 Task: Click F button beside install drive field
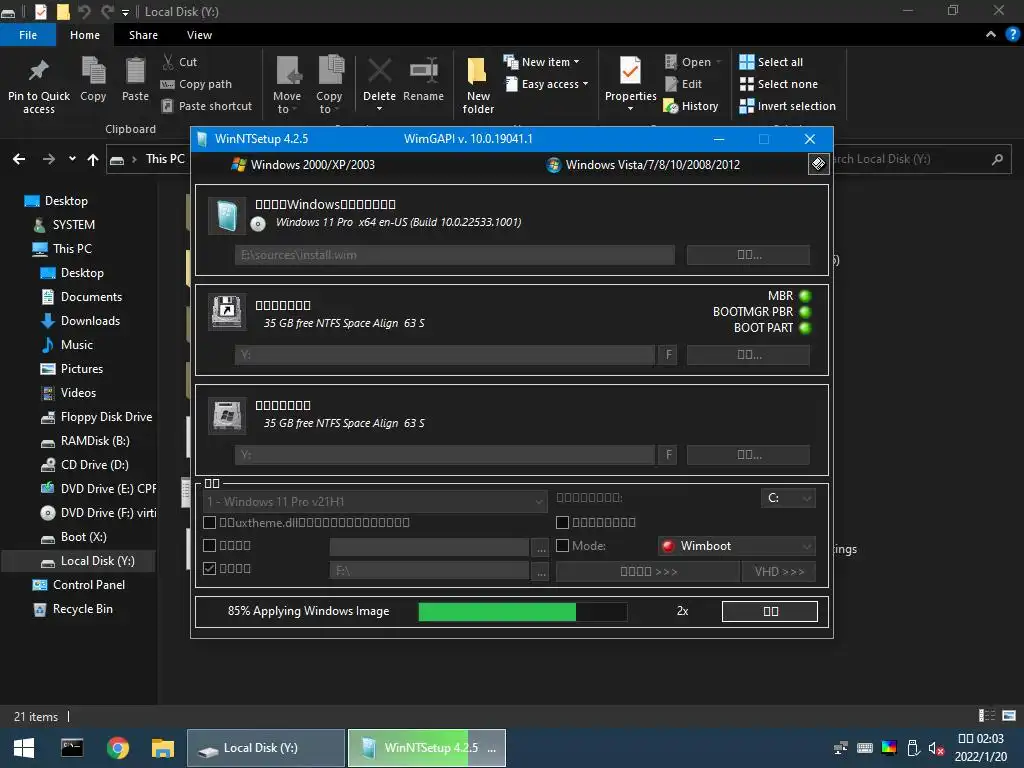[668, 455]
